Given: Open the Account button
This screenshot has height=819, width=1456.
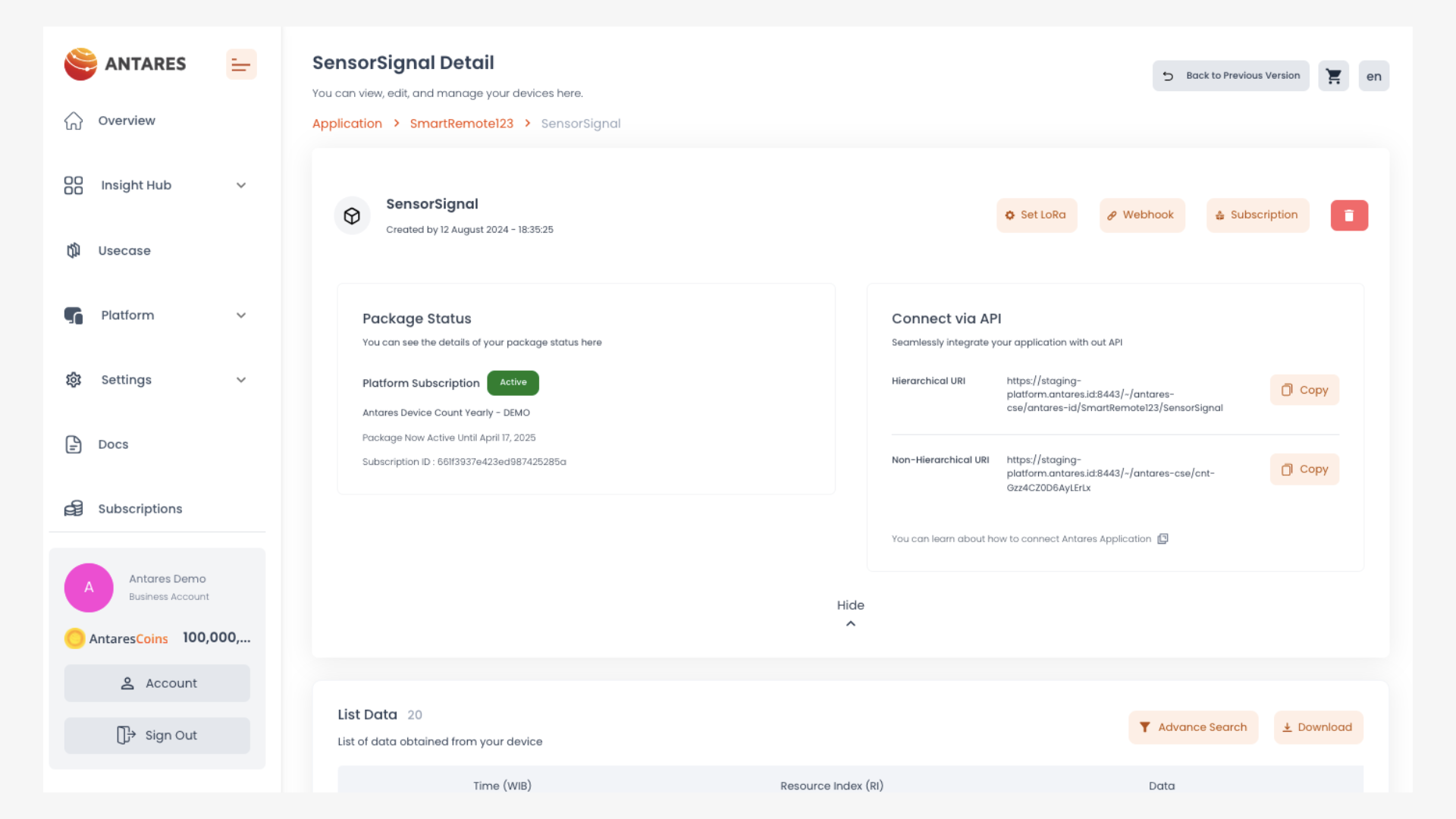Looking at the screenshot, I should 157,683.
